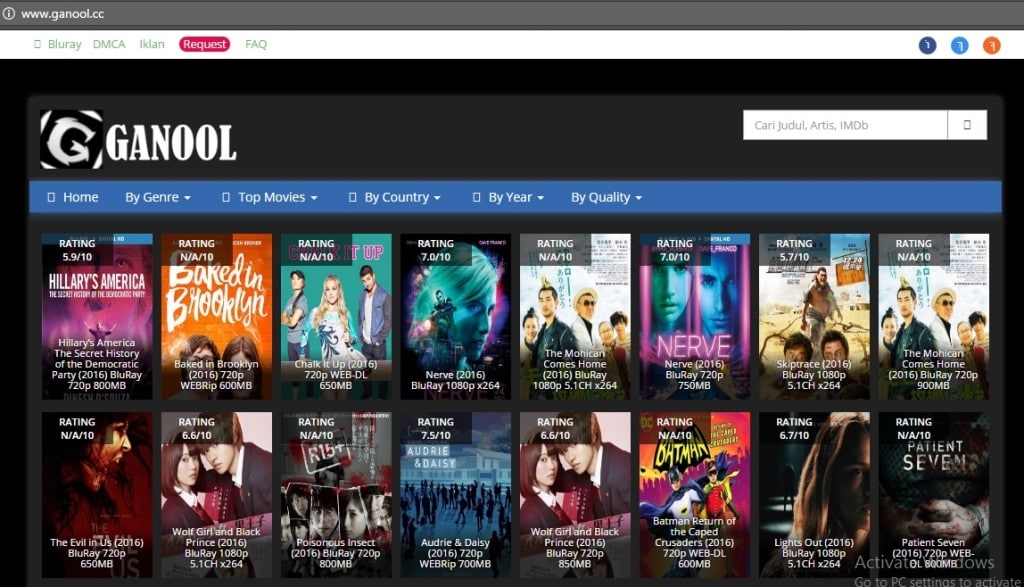
Task: Click the Ganool logo
Action: click(135, 138)
